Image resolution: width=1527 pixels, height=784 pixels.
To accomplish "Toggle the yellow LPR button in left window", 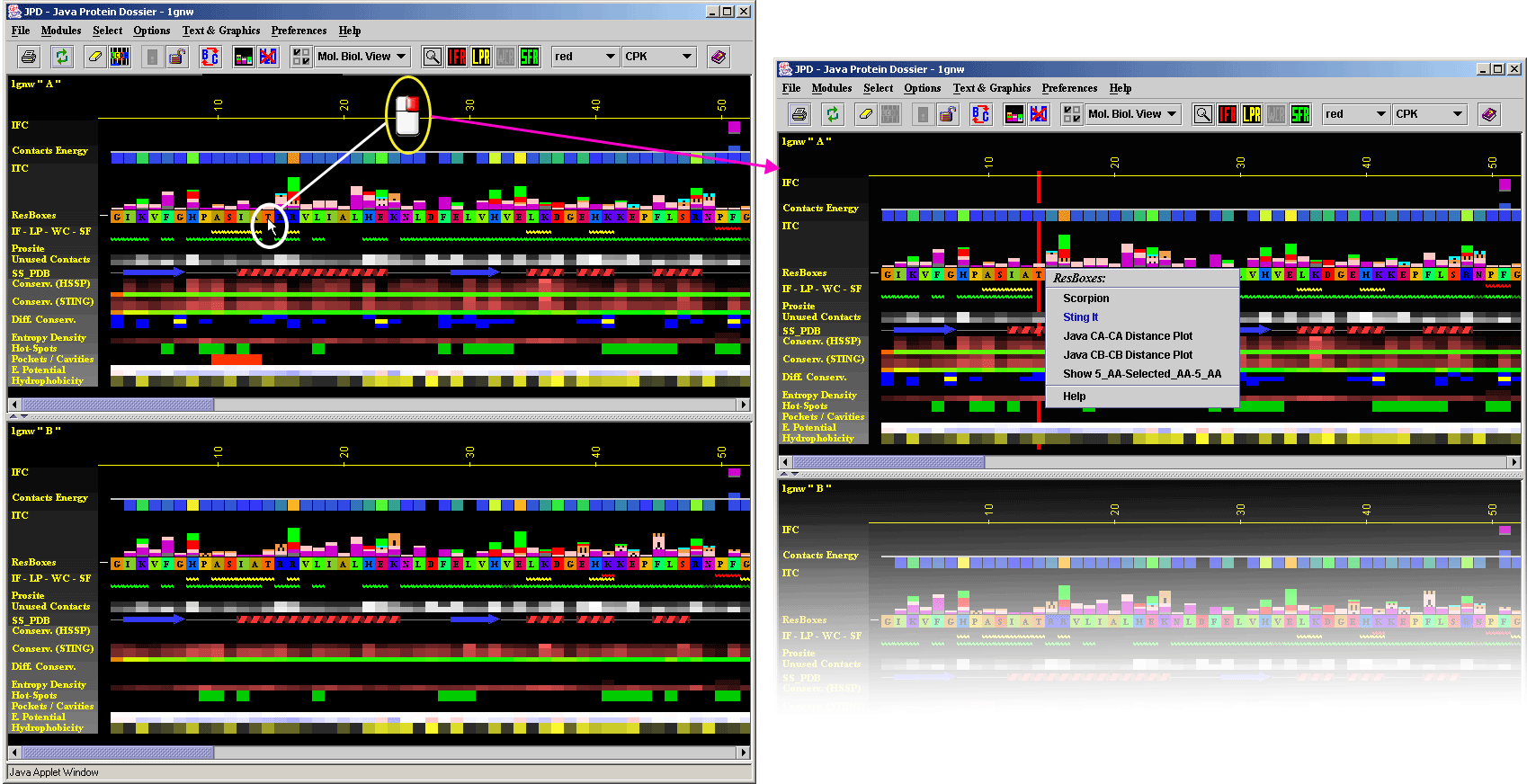I will [481, 57].
